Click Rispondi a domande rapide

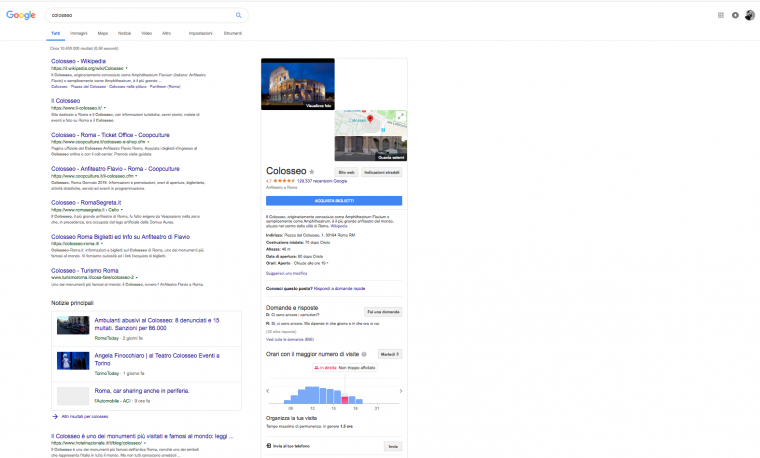[x=339, y=288]
